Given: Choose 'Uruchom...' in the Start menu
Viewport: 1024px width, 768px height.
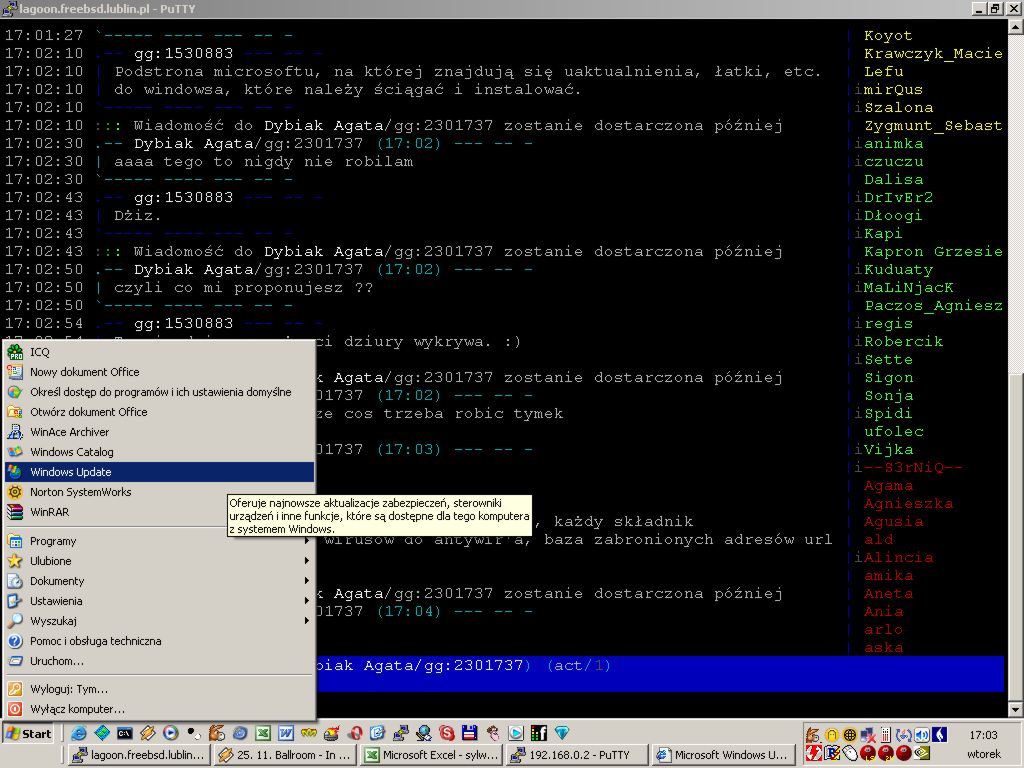Looking at the screenshot, I should coord(159,661).
